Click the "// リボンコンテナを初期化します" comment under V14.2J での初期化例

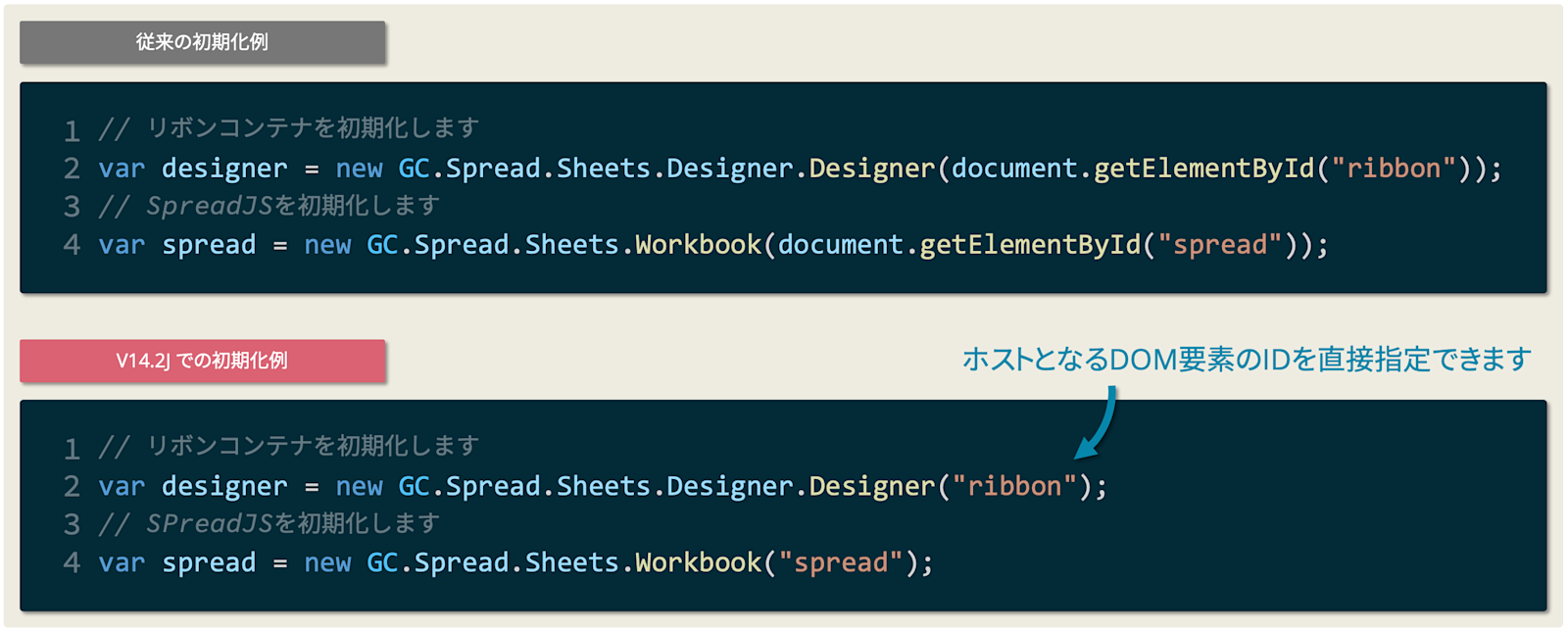pos(289,446)
